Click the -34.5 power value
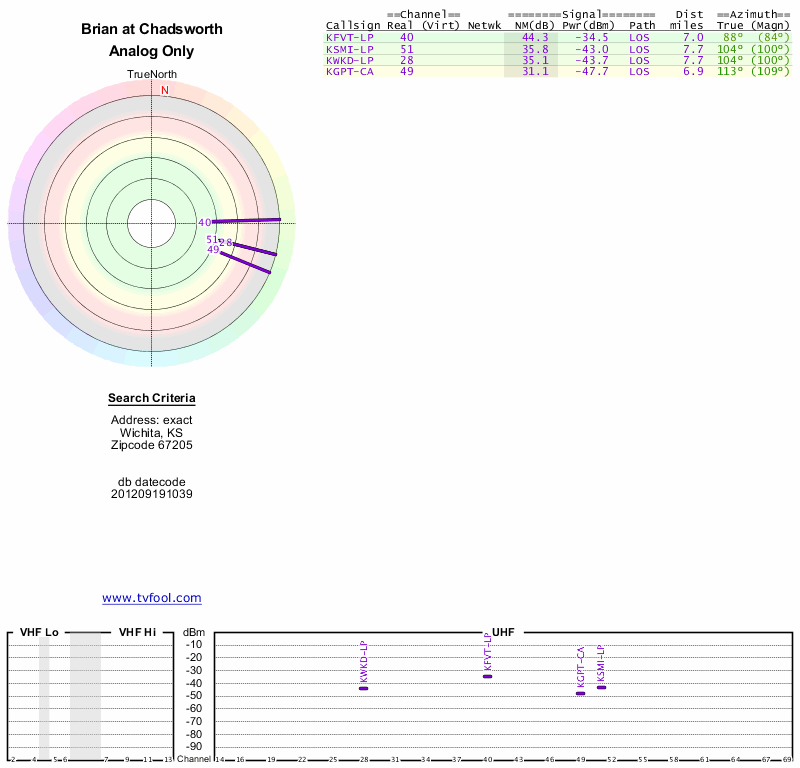The image size is (800, 768). point(591,37)
